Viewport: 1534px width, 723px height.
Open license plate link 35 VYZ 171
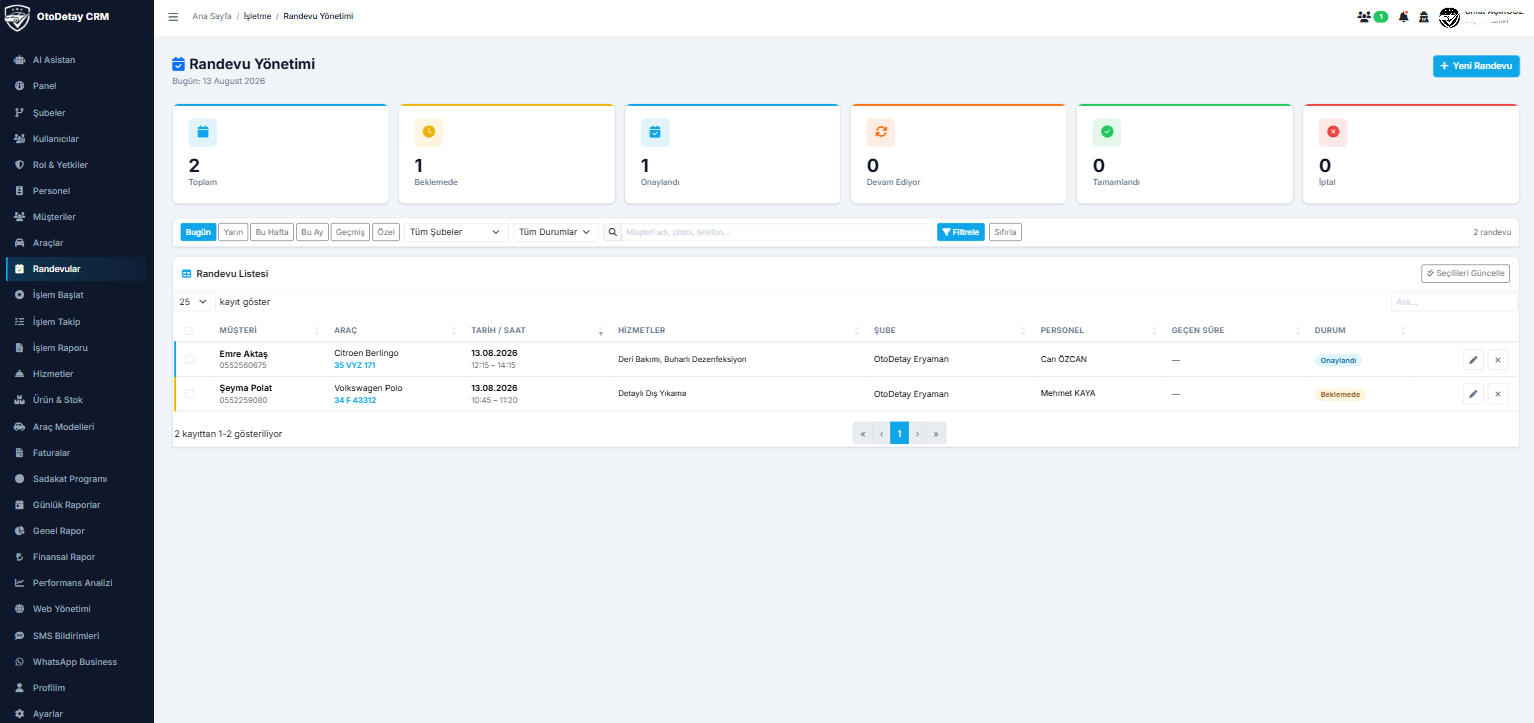coord(355,366)
